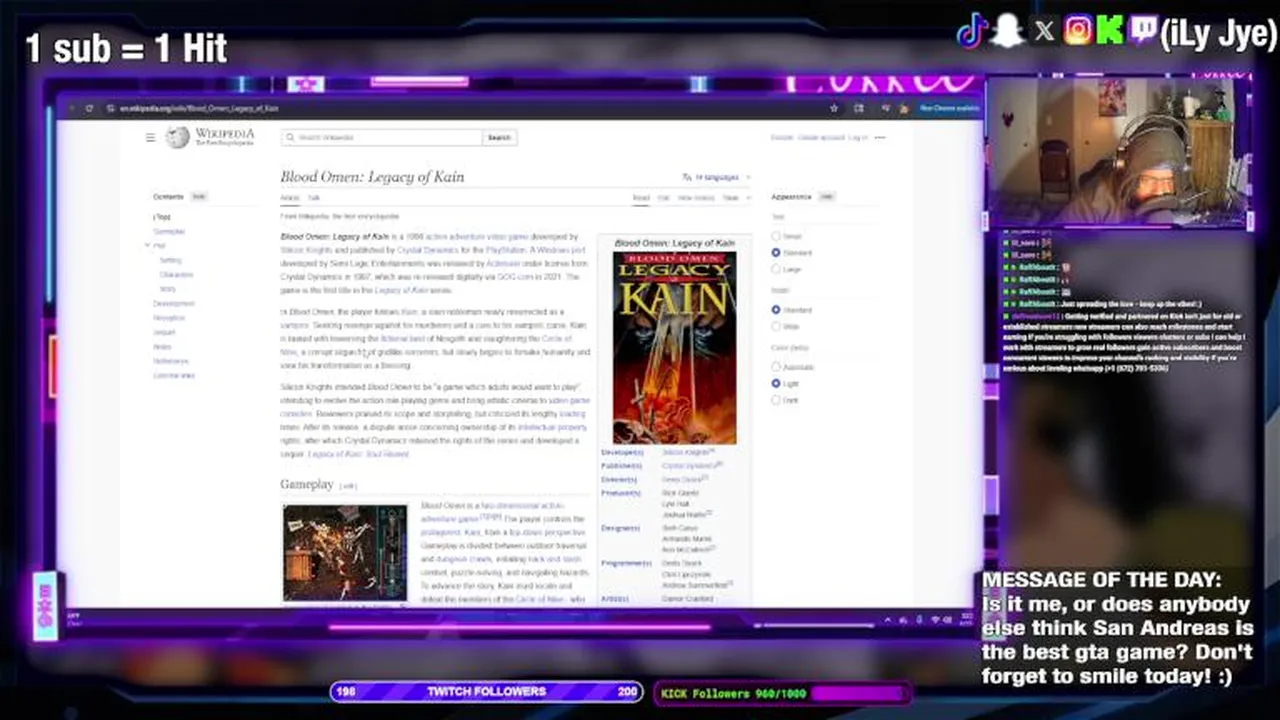Select Small text size
Image resolution: width=1280 pixels, height=720 pixels.
point(776,237)
